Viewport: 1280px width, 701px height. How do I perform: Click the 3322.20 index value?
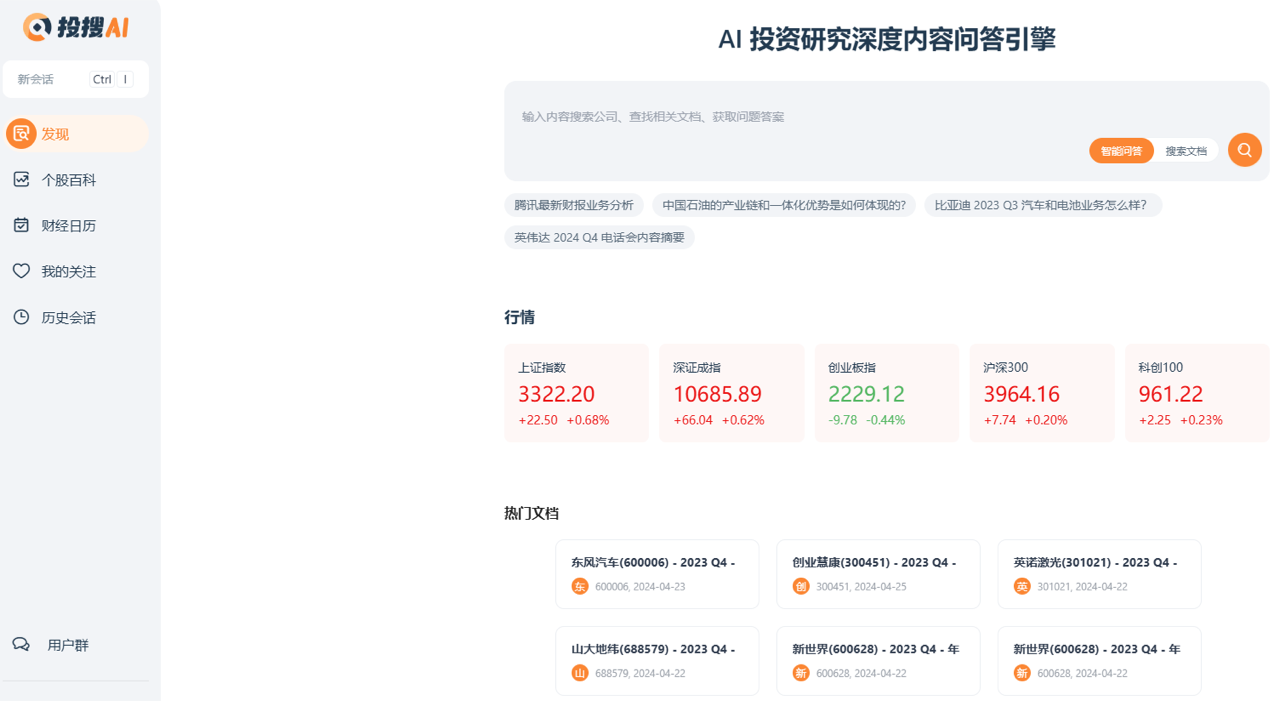[x=556, y=394]
